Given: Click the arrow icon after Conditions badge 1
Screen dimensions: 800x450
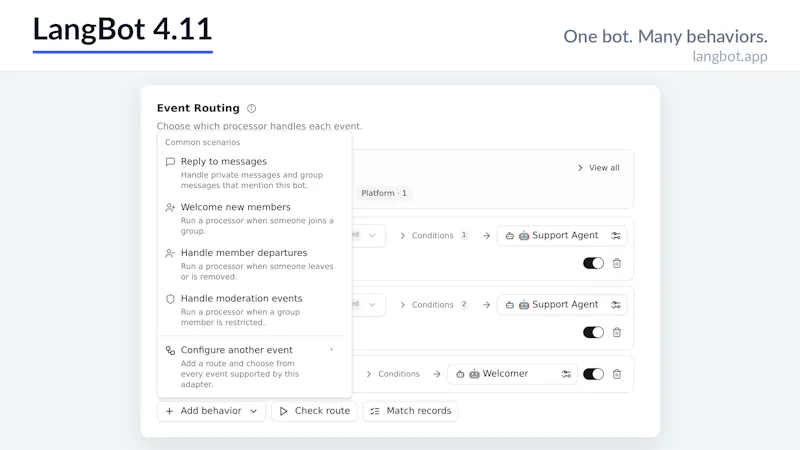Looking at the screenshot, I should click(x=486, y=236).
